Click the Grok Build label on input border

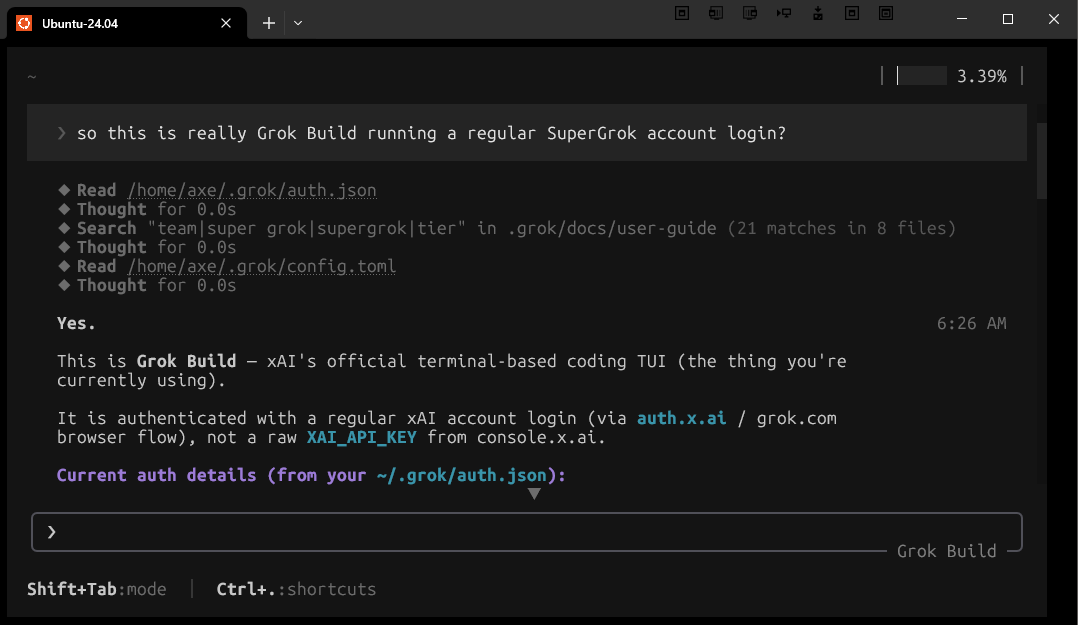tap(947, 551)
